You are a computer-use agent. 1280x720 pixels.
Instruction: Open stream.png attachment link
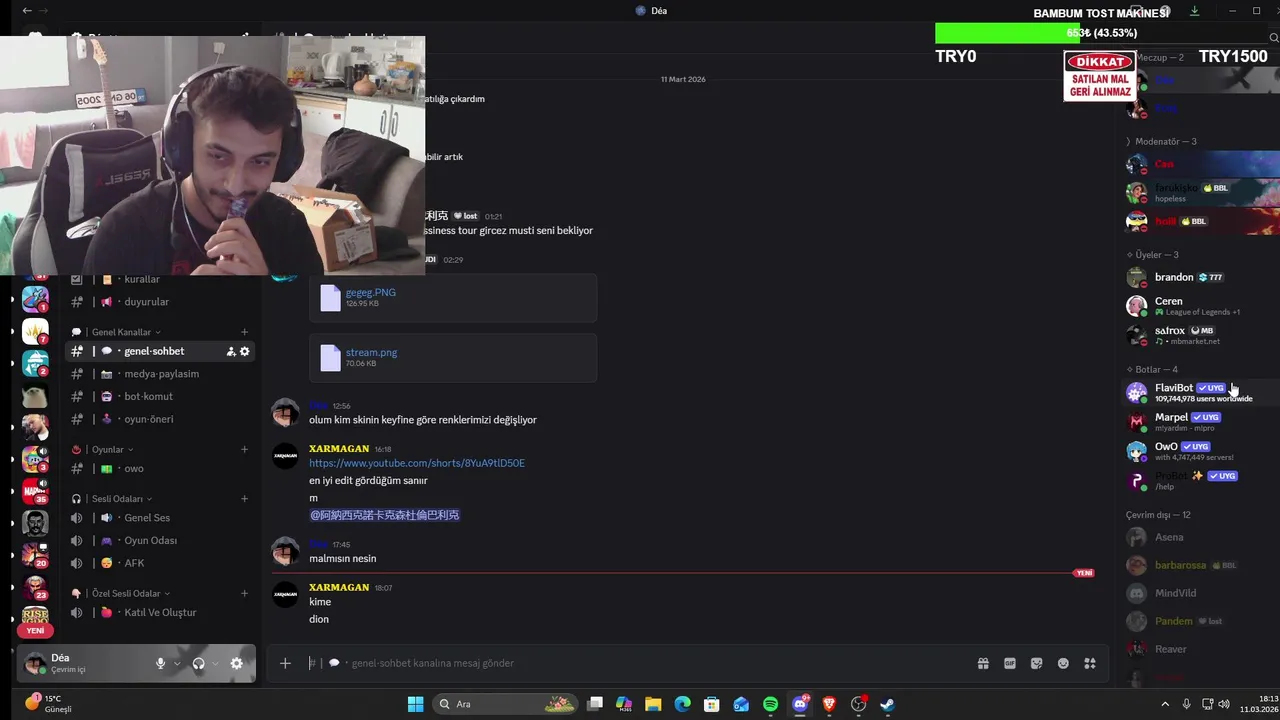pyautogui.click(x=371, y=352)
